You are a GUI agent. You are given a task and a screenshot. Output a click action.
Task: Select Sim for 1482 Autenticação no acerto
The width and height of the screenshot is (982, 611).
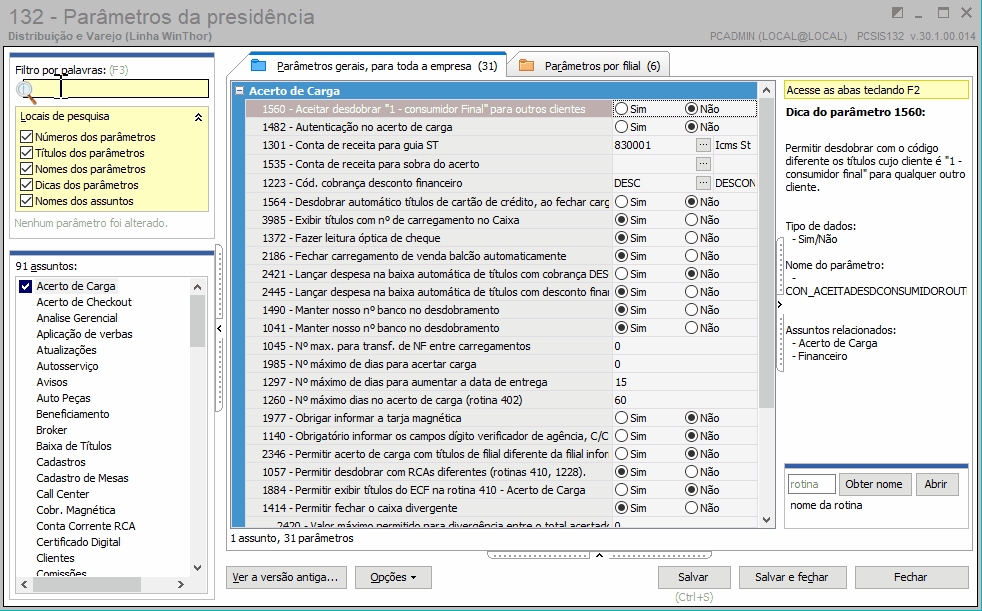point(621,127)
